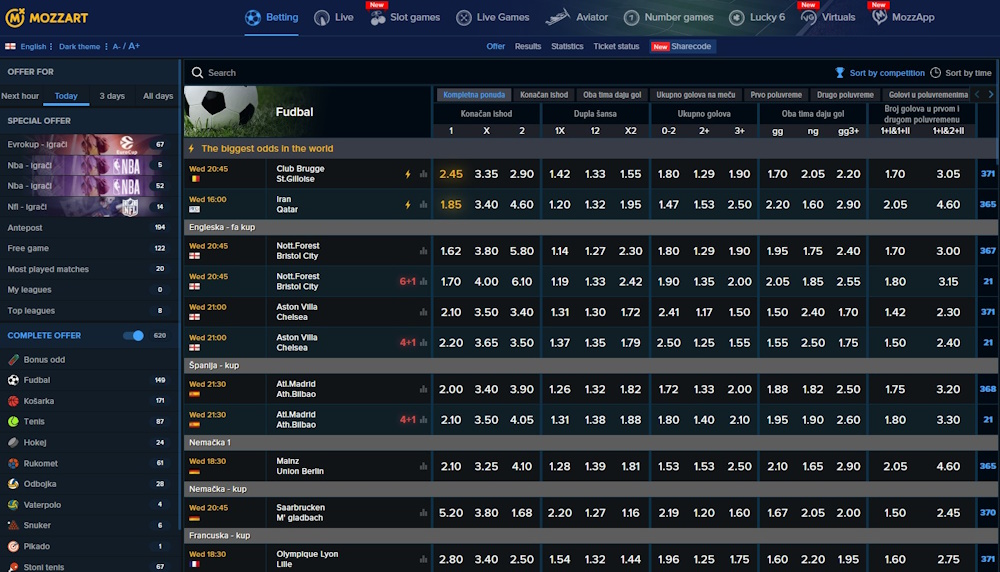Expand 370 more odds for Saarbrucken match

(987, 513)
